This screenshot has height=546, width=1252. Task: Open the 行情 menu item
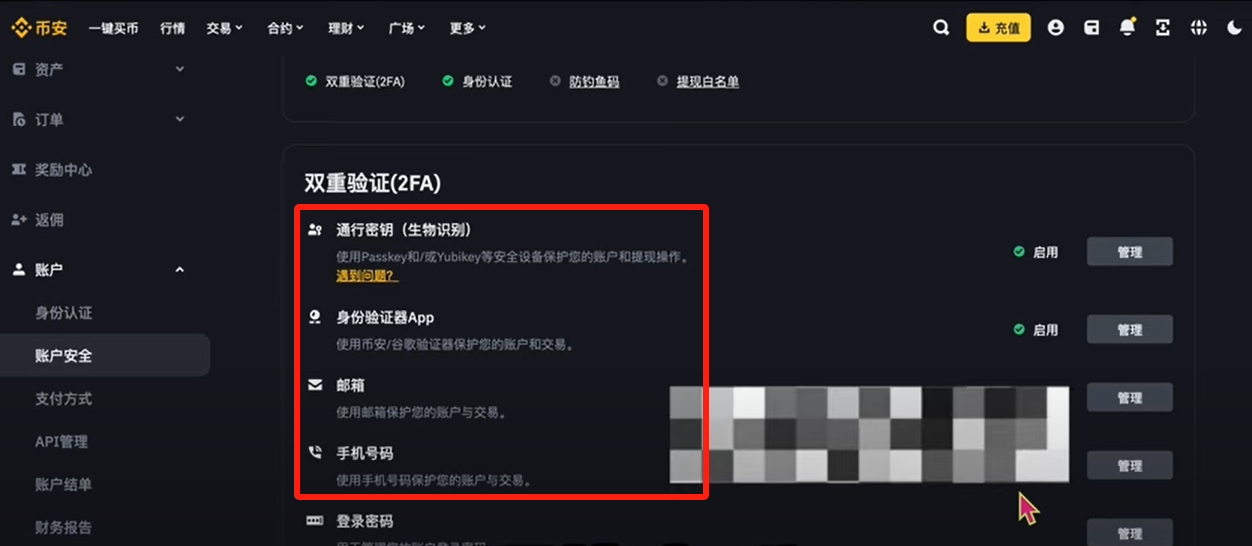(x=172, y=28)
